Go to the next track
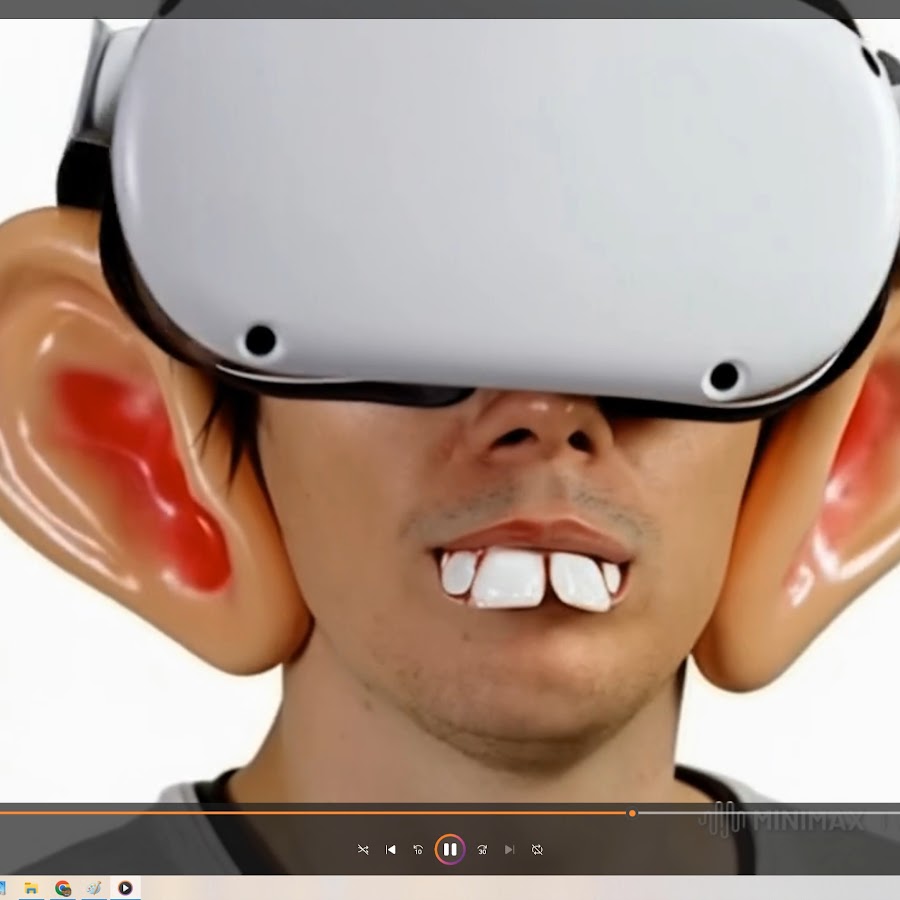Viewport: 900px width, 900px height. tap(510, 849)
